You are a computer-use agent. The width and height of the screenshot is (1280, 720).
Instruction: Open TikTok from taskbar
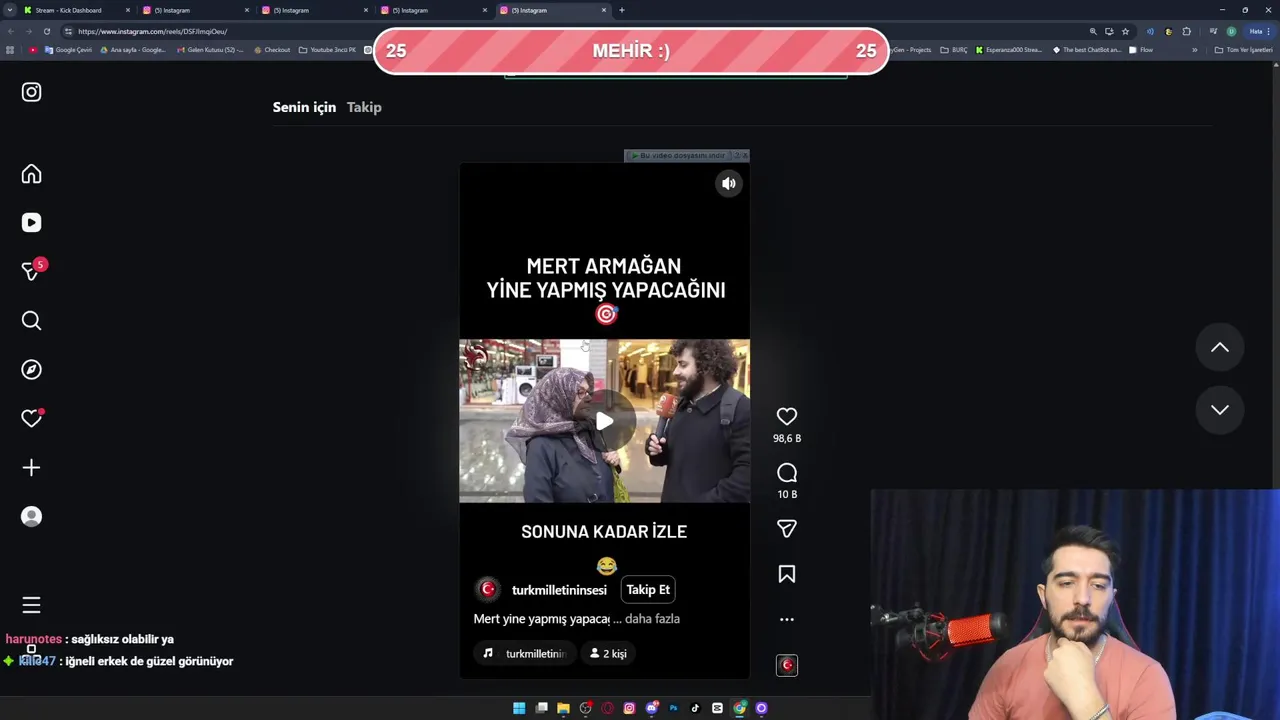pyautogui.click(x=695, y=708)
